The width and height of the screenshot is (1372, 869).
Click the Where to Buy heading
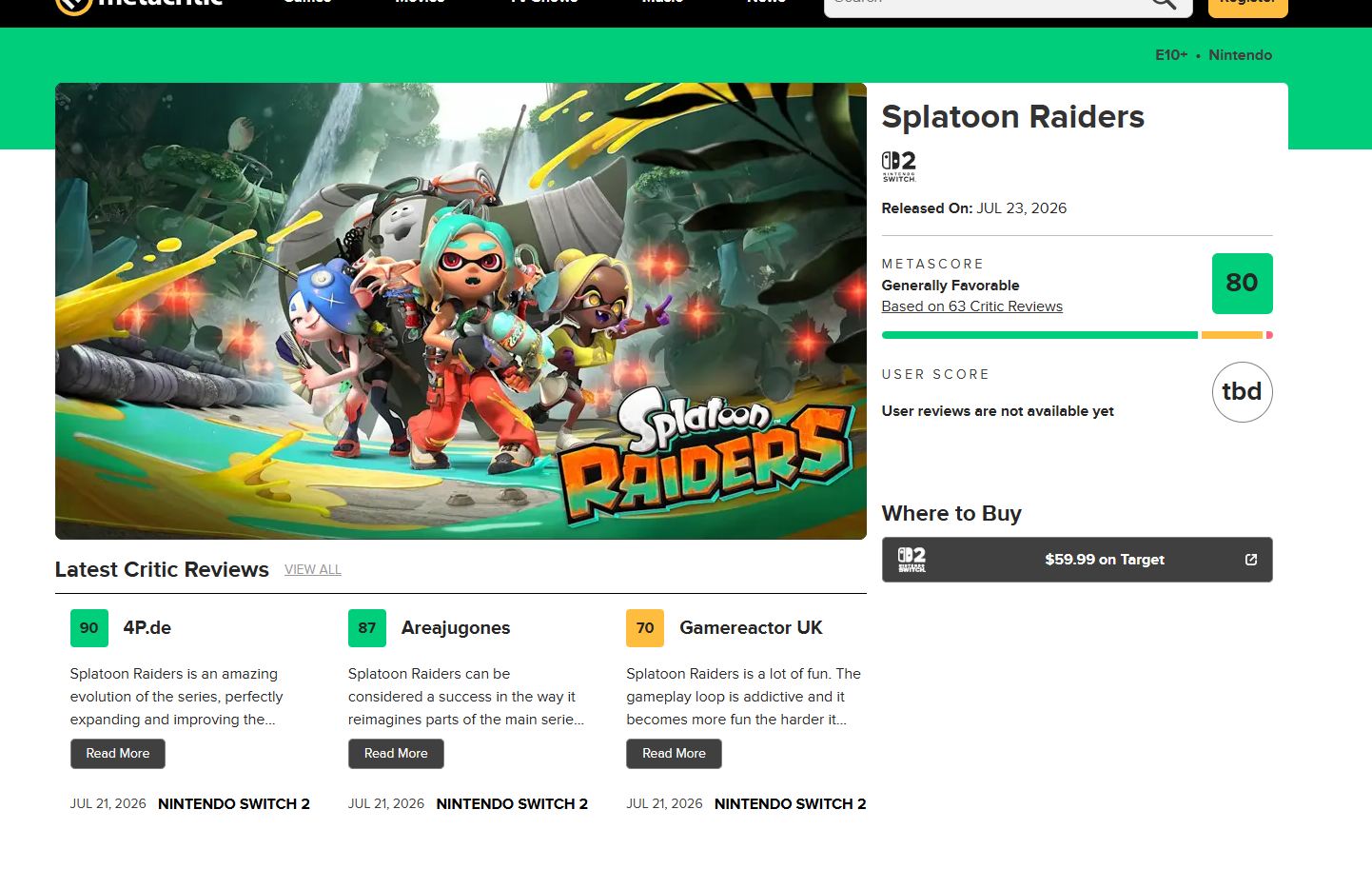click(951, 514)
